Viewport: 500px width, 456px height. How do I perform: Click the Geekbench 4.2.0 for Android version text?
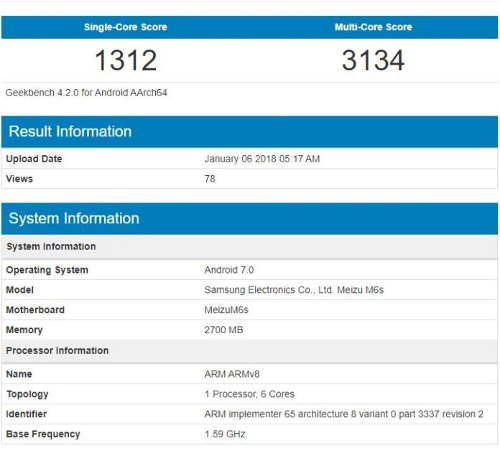tap(86, 93)
